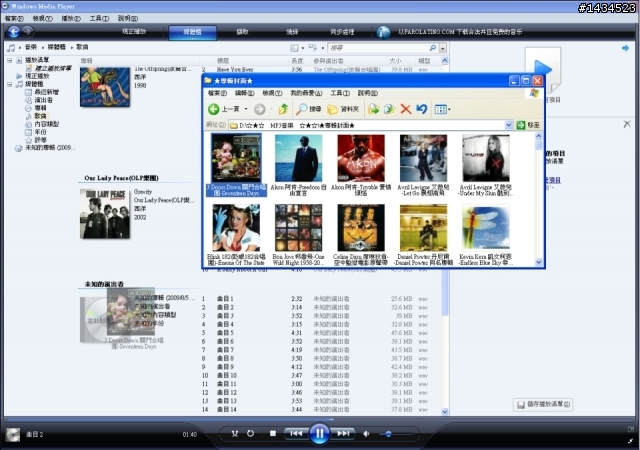Select the 3 Doors Down Seventeen Days thumbnail
This screenshot has width=640, height=450.
(x=236, y=165)
